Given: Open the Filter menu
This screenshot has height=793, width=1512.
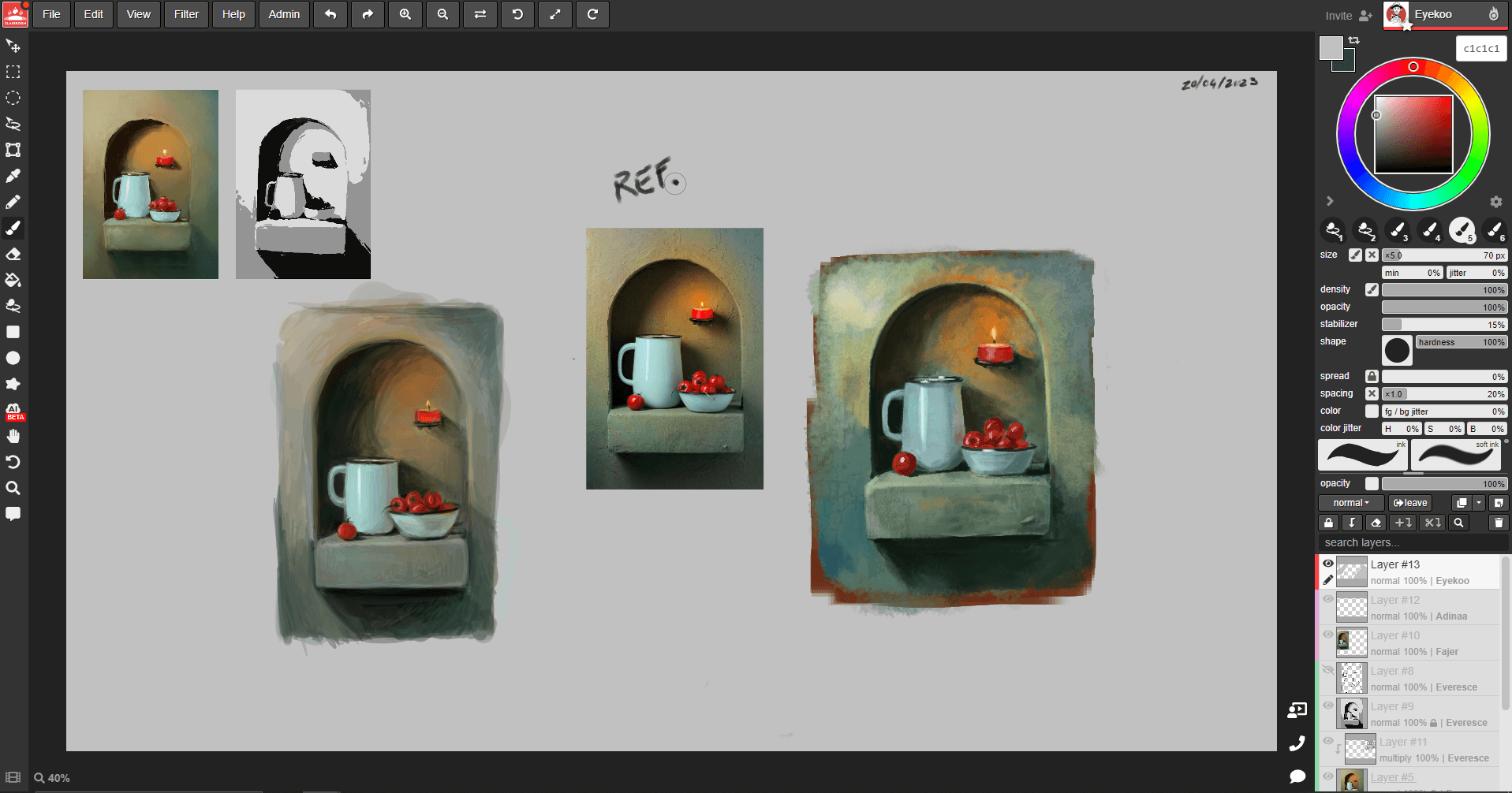Looking at the screenshot, I should pyautogui.click(x=186, y=14).
